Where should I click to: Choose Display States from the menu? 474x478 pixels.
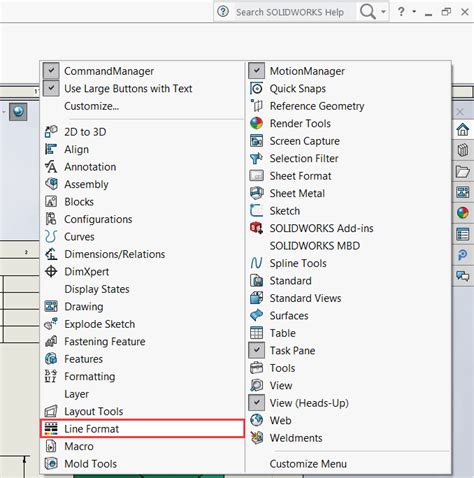point(142,289)
